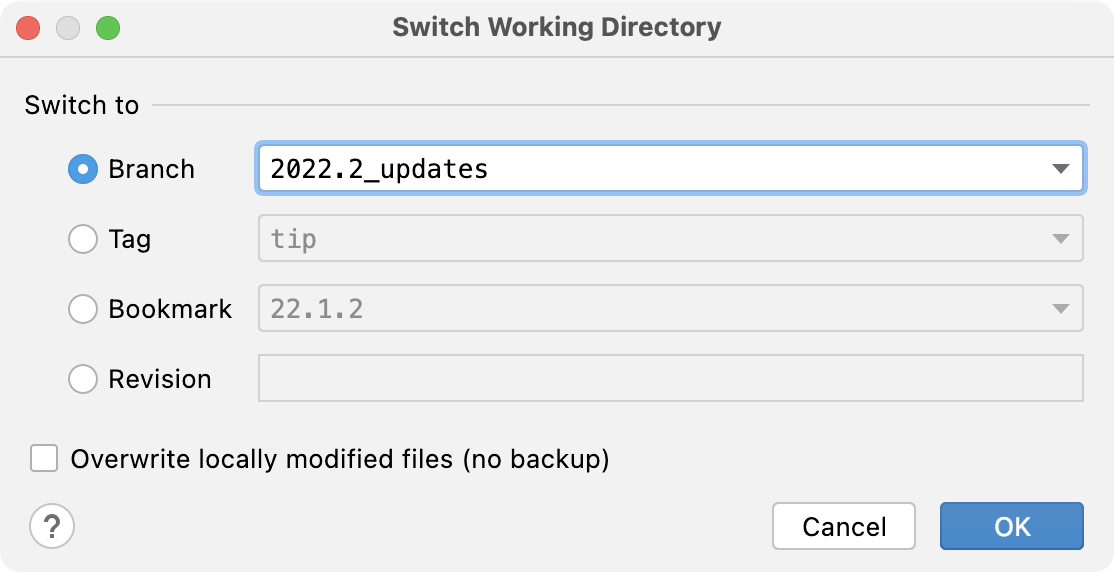The image size is (1114, 572).
Task: Click the green zoom window button
Action: pos(108,27)
